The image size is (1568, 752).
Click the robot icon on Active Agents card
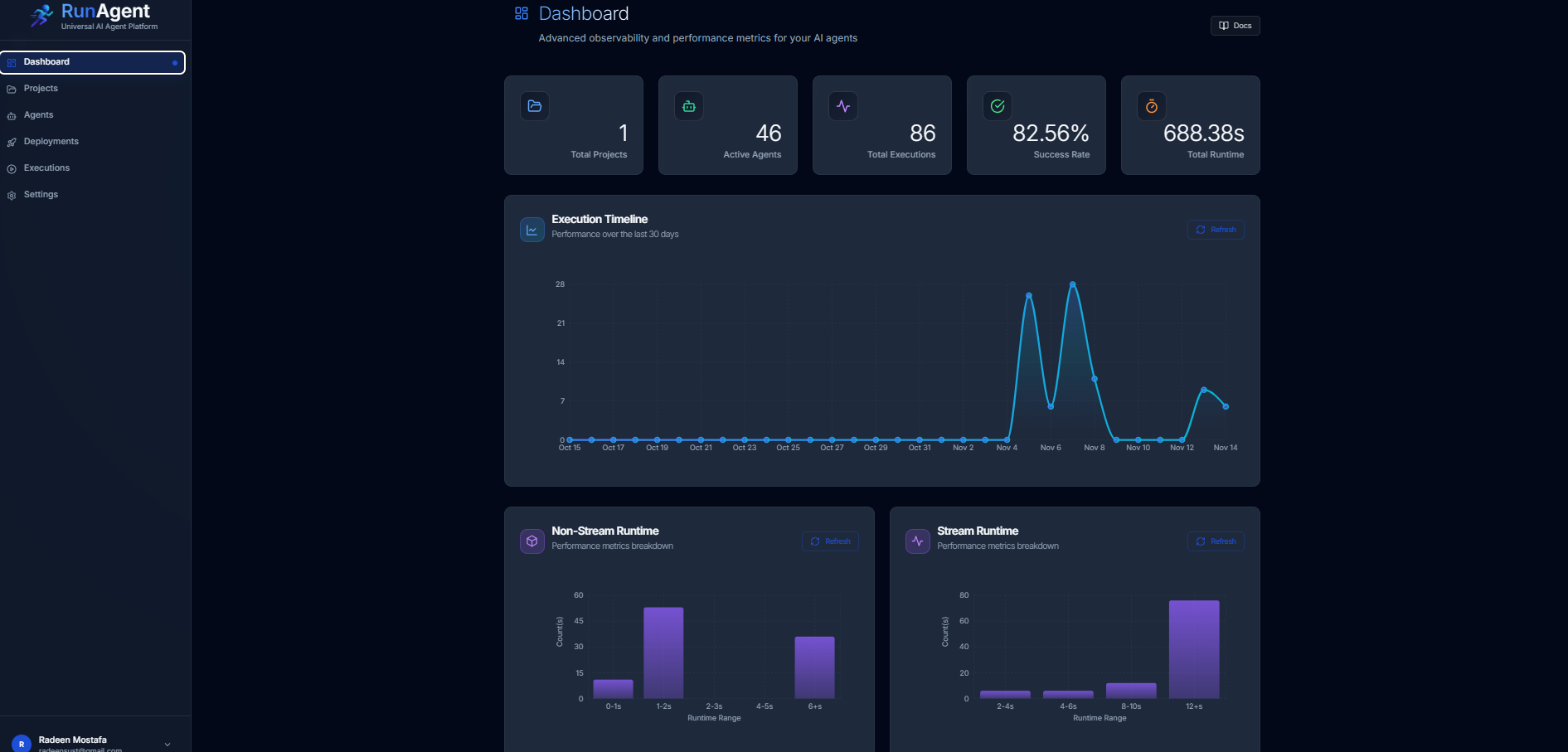[688, 106]
